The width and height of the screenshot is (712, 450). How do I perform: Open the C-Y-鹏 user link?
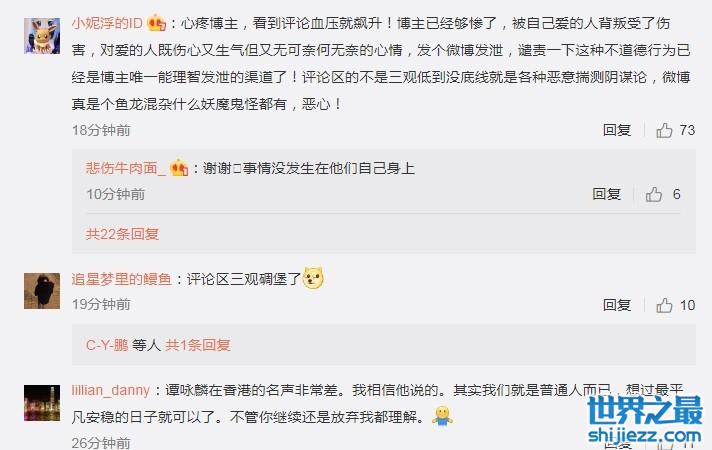[107, 345]
